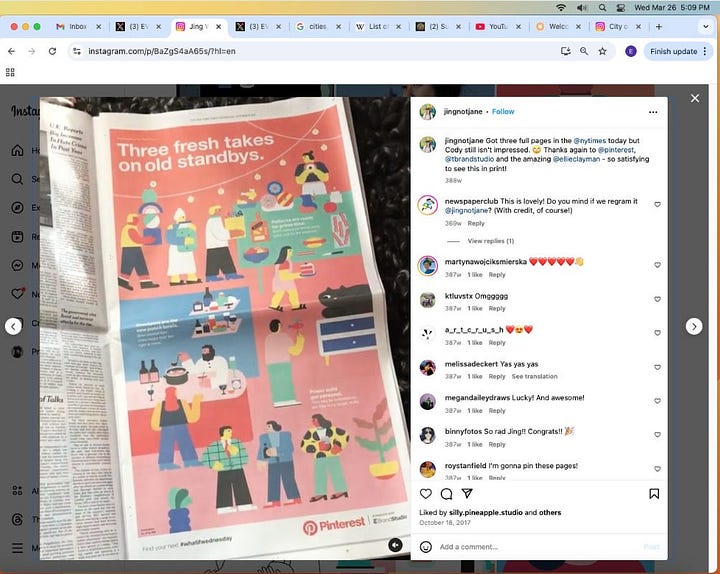Open the Reels icon in the sidebar
Image resolution: width=720 pixels, height=574 pixels.
pos(17,236)
